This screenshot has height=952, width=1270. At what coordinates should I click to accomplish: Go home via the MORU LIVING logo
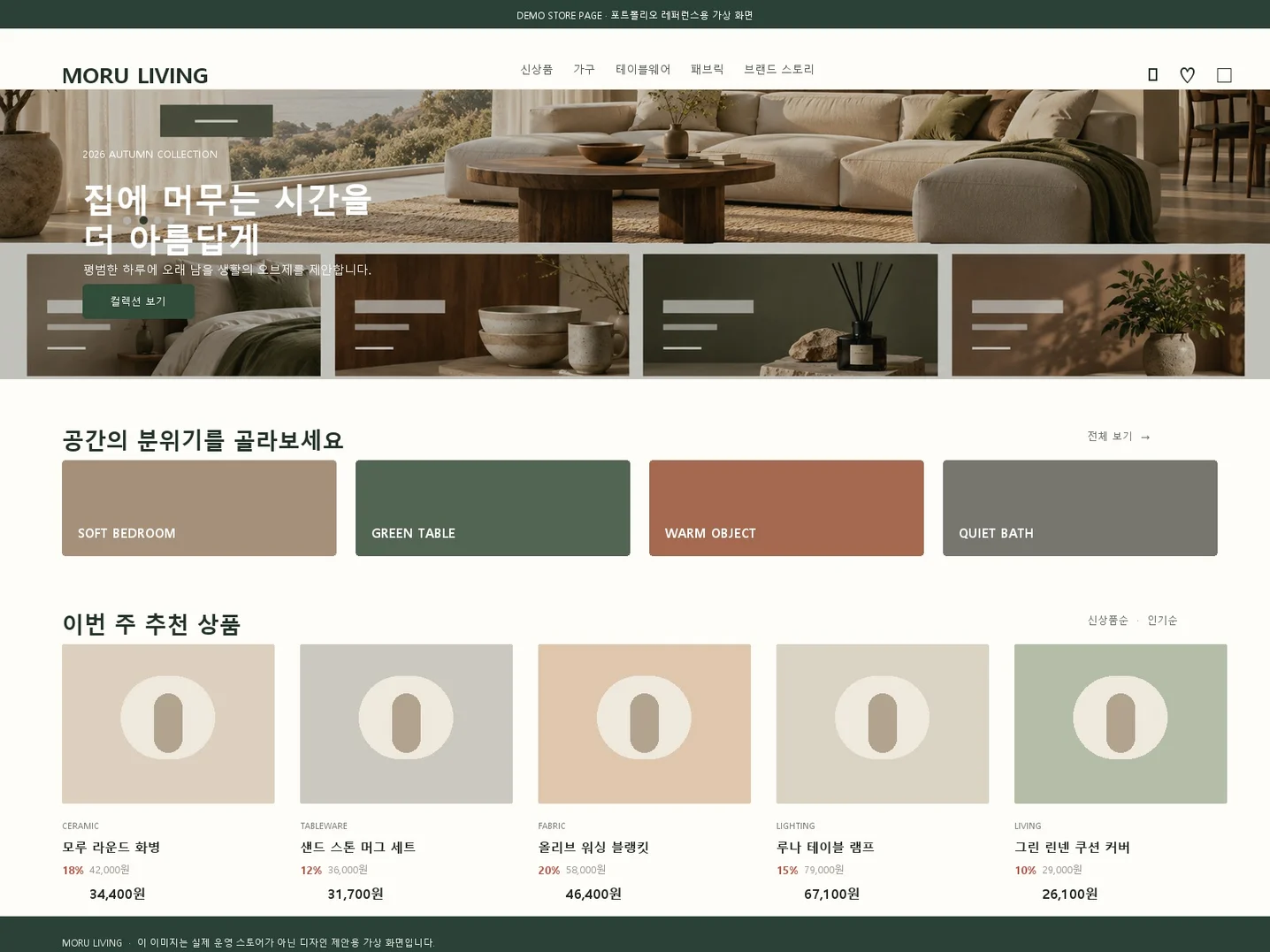(135, 76)
